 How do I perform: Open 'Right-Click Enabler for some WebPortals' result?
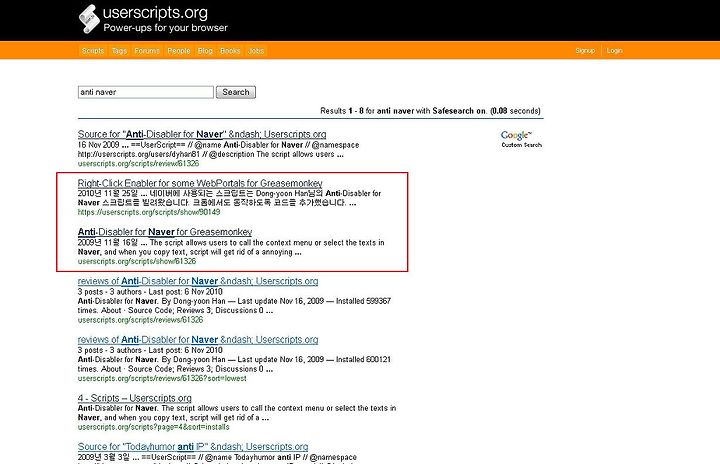click(x=200, y=183)
